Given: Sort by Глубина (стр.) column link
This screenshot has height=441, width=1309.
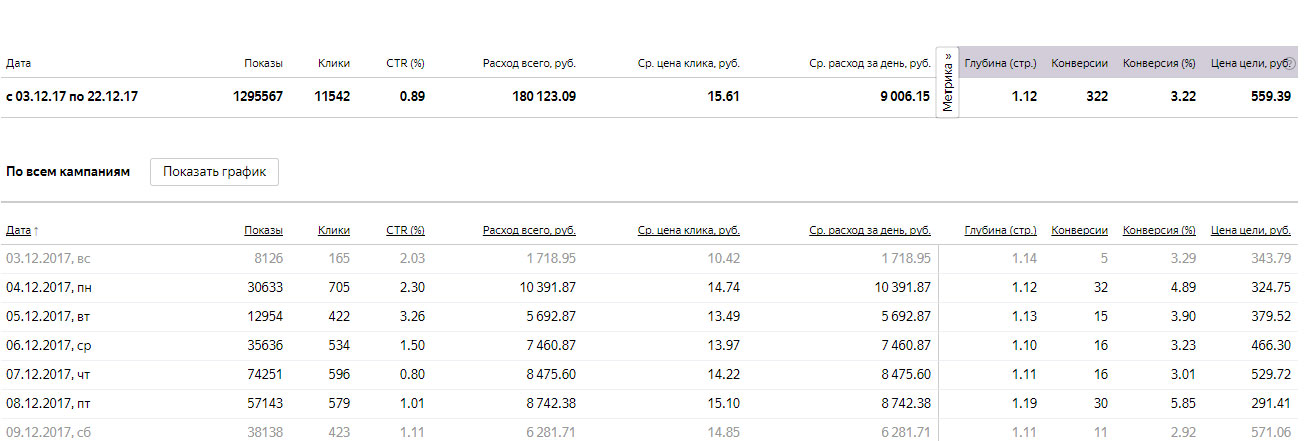Looking at the screenshot, I should [x=1000, y=230].
